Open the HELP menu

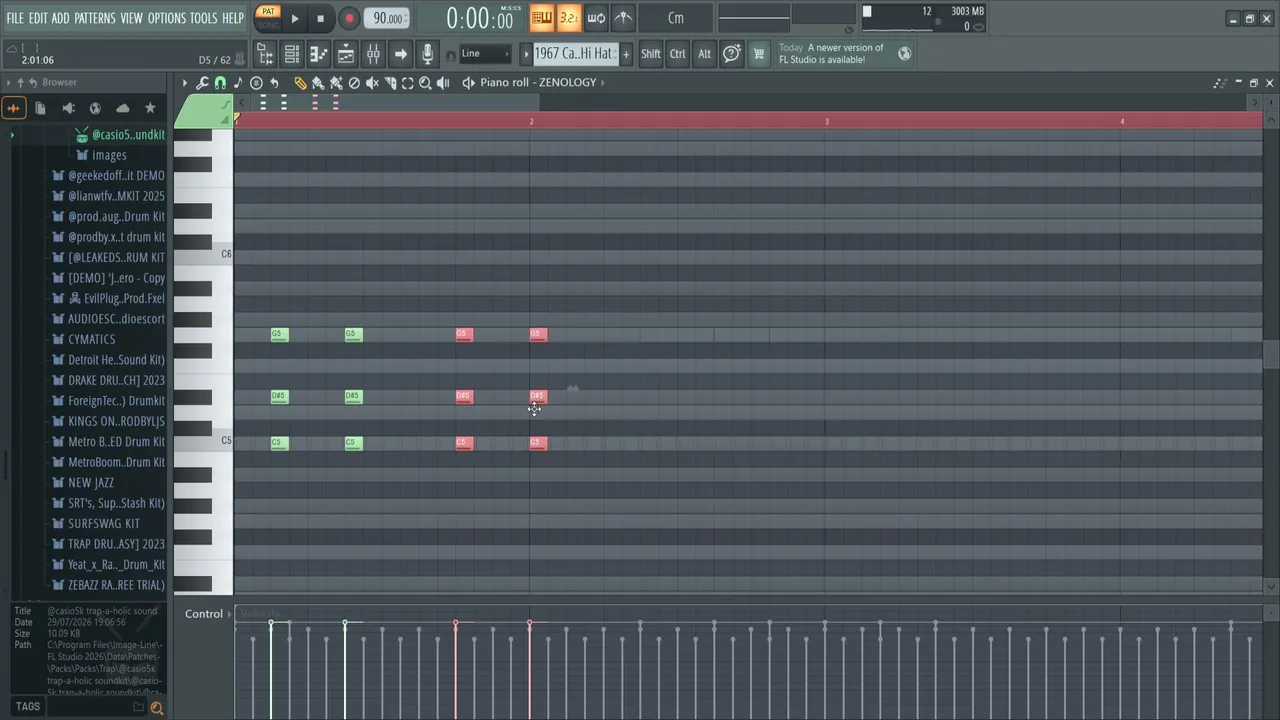pos(233,18)
